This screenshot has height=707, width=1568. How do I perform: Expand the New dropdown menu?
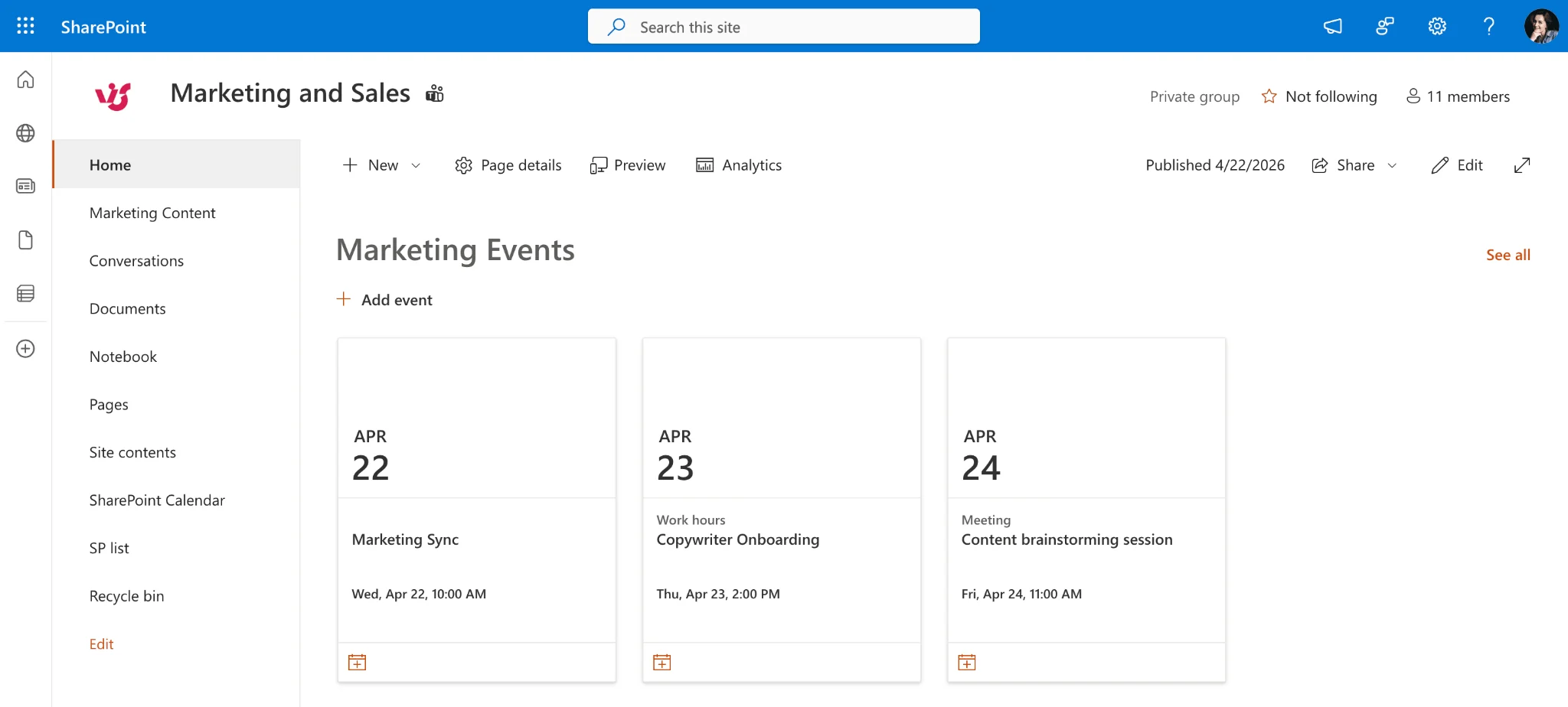(382, 165)
